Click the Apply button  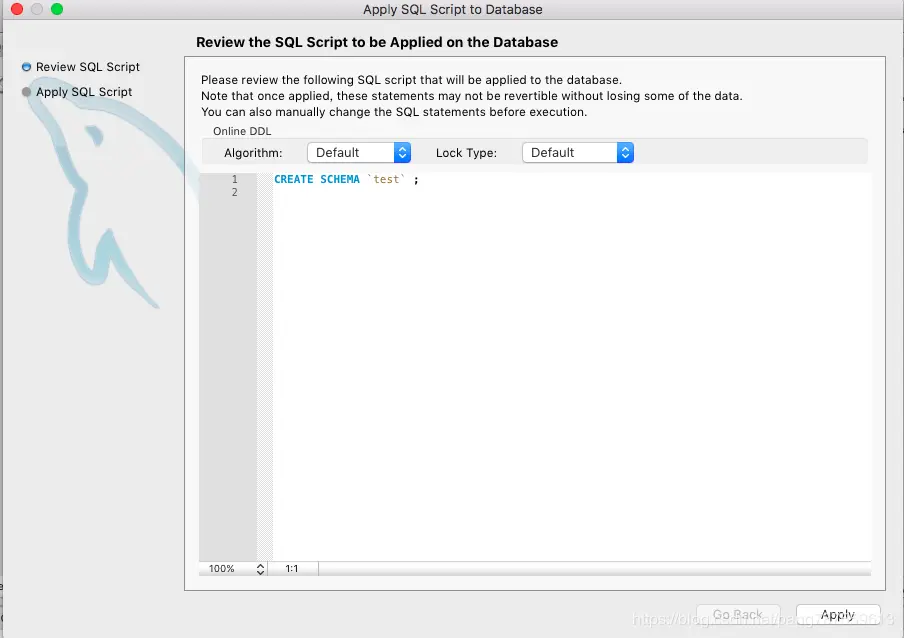point(838,615)
